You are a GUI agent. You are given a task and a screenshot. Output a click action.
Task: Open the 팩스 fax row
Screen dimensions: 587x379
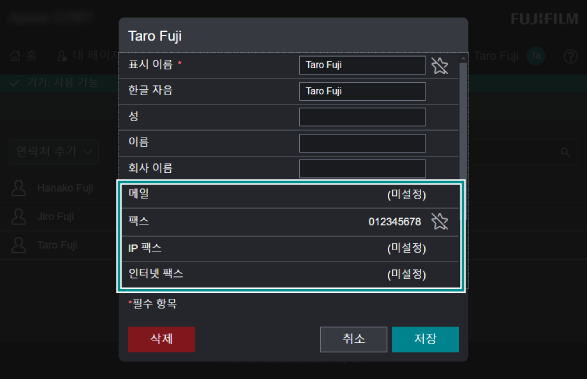click(x=291, y=222)
